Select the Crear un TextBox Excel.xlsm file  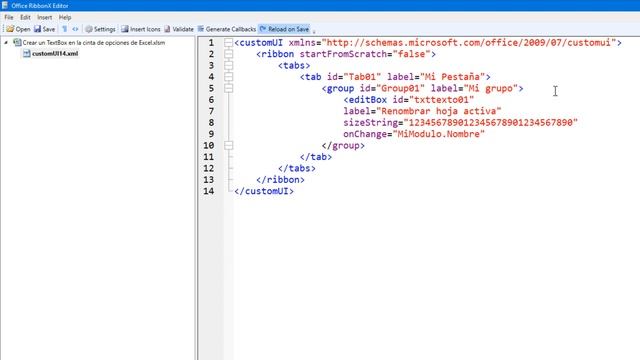pyautogui.click(x=89, y=42)
